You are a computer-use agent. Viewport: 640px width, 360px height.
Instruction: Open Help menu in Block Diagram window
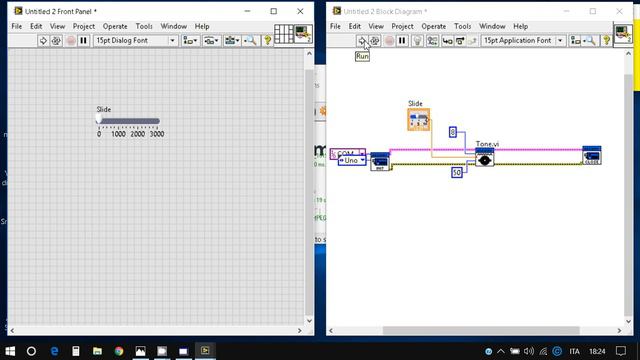pyautogui.click(x=520, y=26)
